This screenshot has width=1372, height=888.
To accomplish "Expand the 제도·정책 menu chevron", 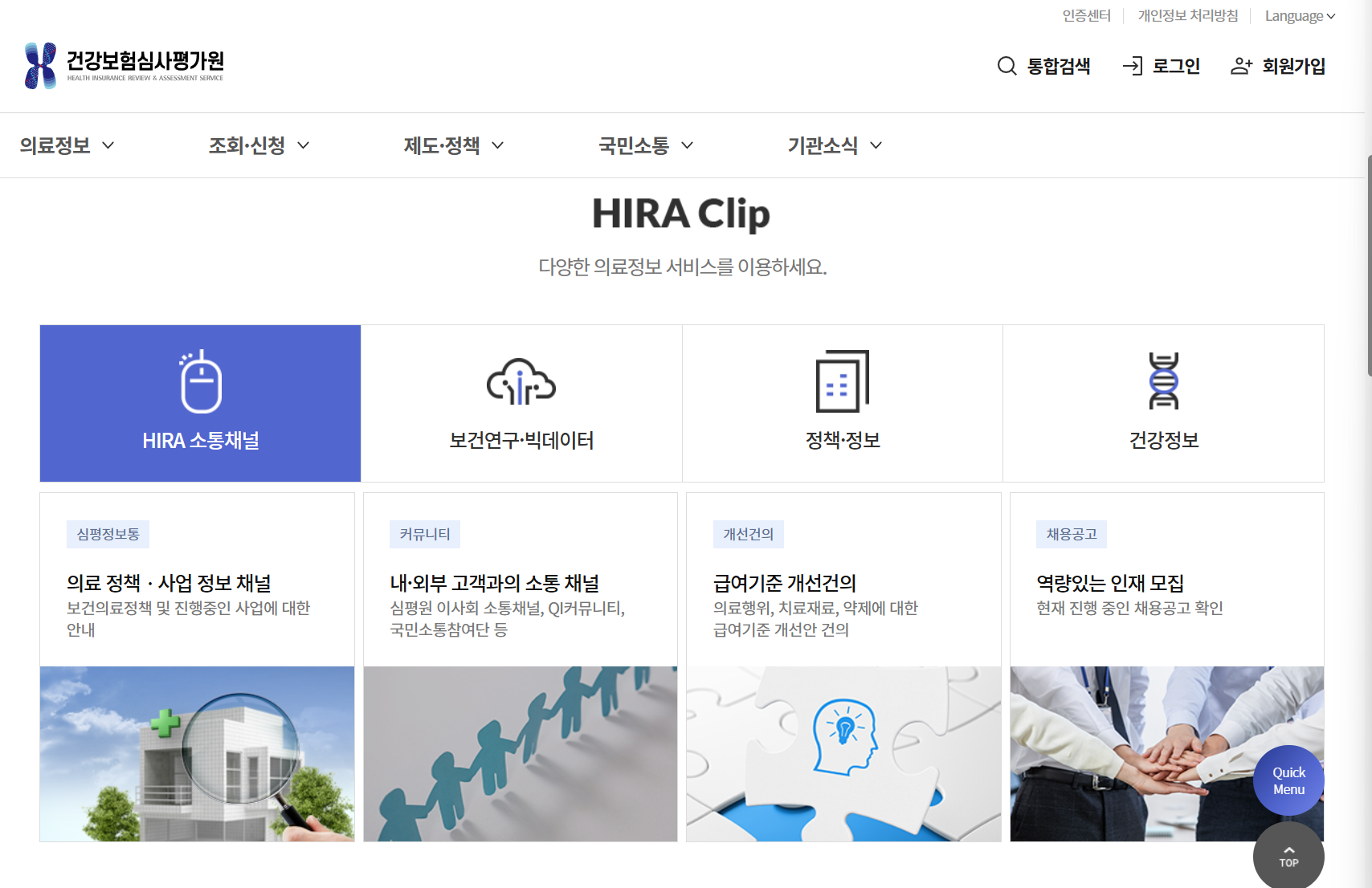I will click(497, 145).
